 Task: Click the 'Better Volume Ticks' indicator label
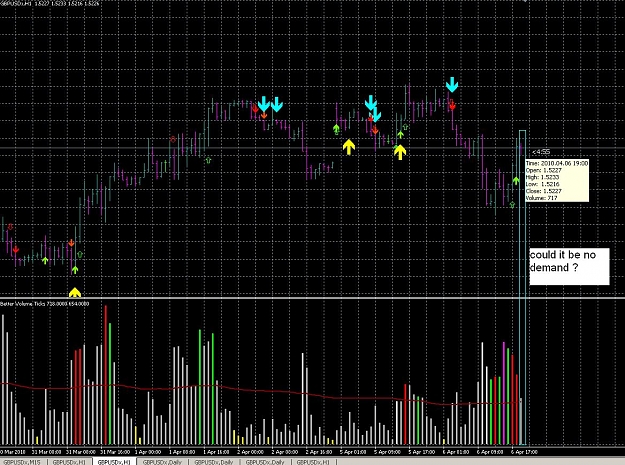[x=44, y=304]
